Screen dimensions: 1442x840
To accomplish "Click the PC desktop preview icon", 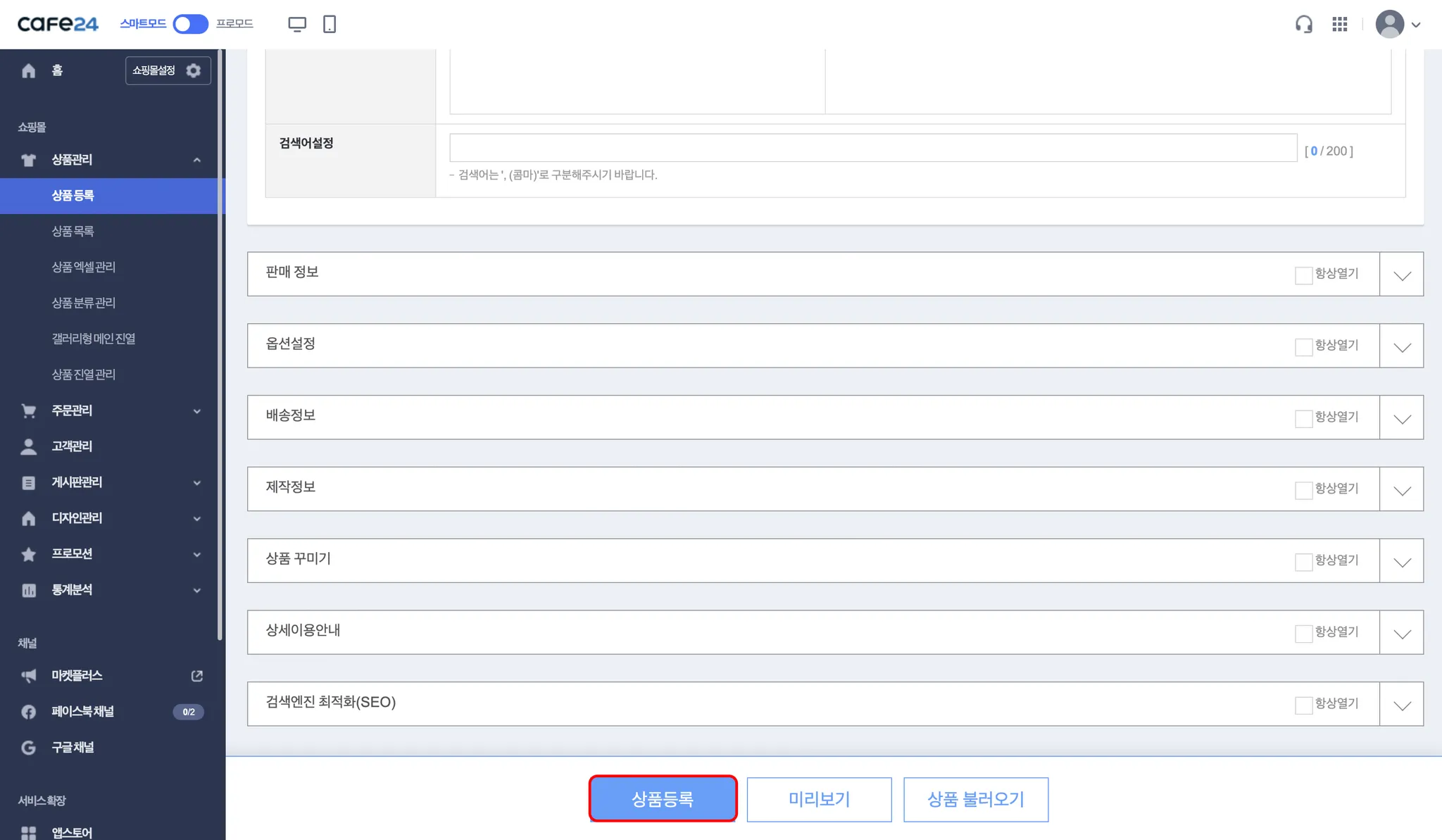I will [297, 25].
